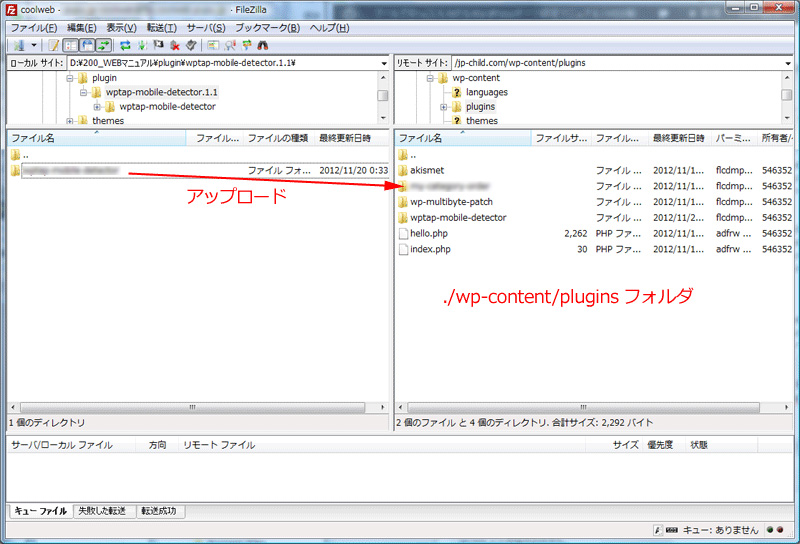
Task: Open the 編集(E) menu
Action: pos(82,28)
